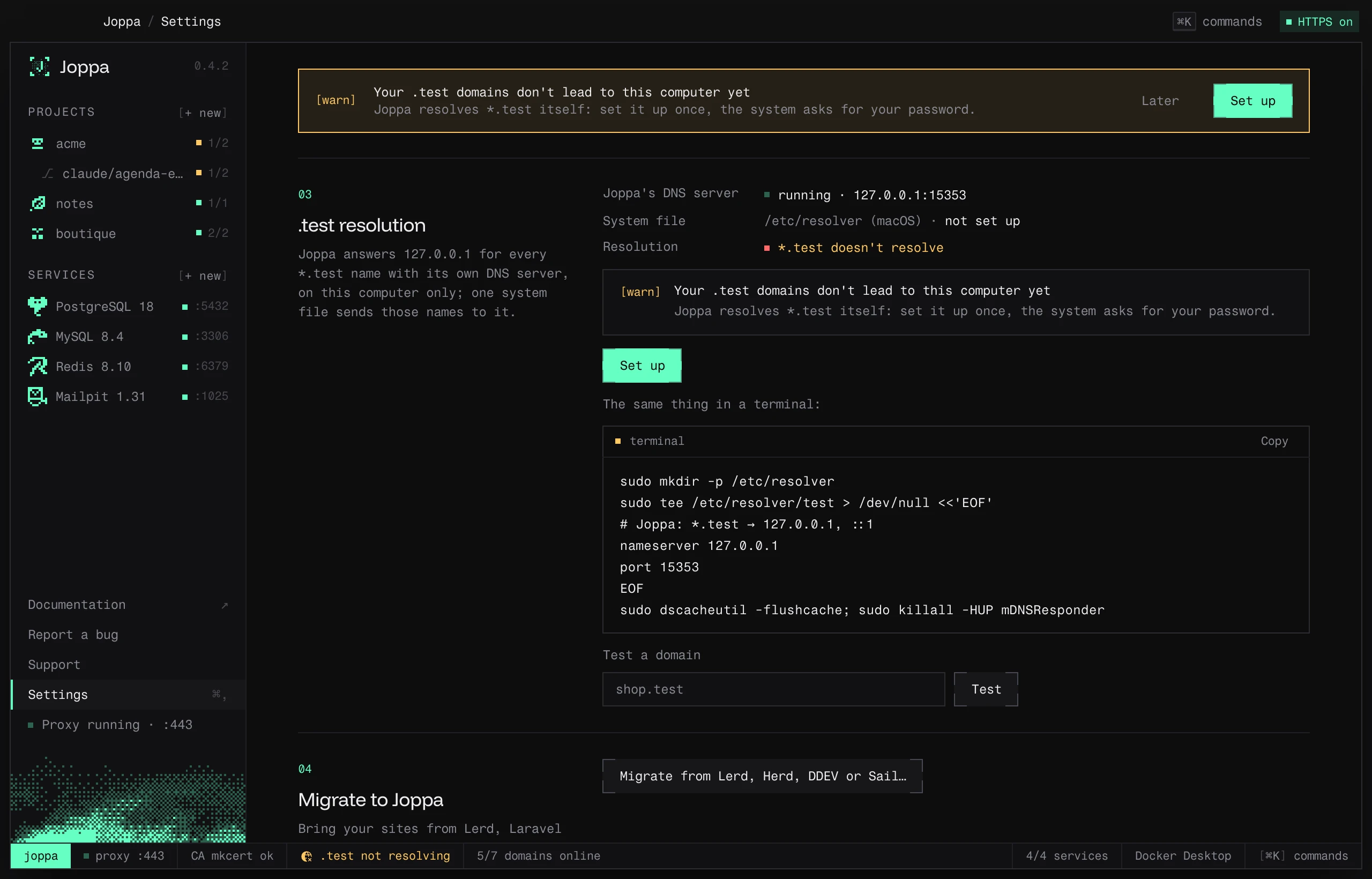Open the acme project icon
Image resolution: width=1372 pixels, height=879 pixels.
38,143
